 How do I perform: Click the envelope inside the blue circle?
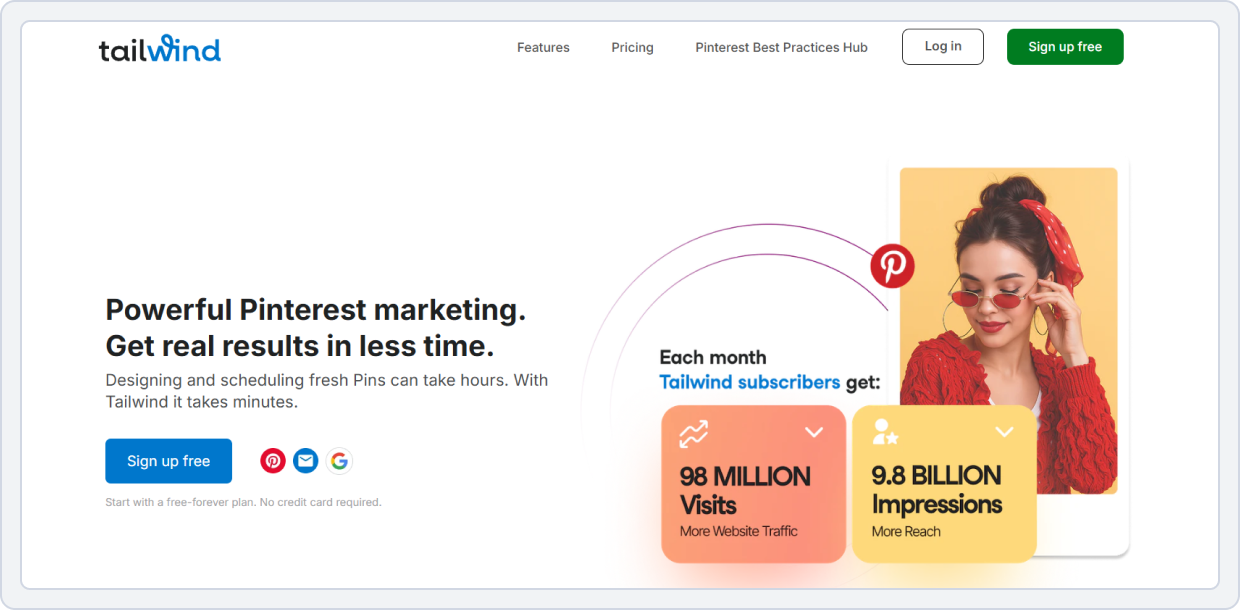(306, 461)
